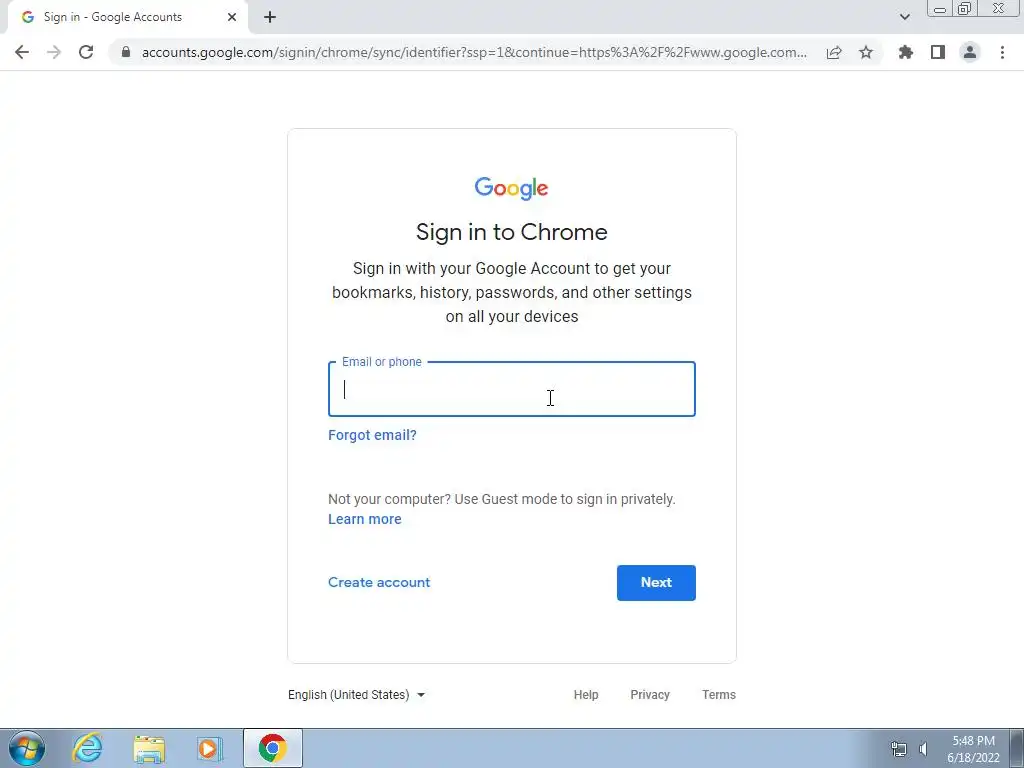View site information via padlock icon
Viewport: 1024px width, 768px height.
point(126,52)
